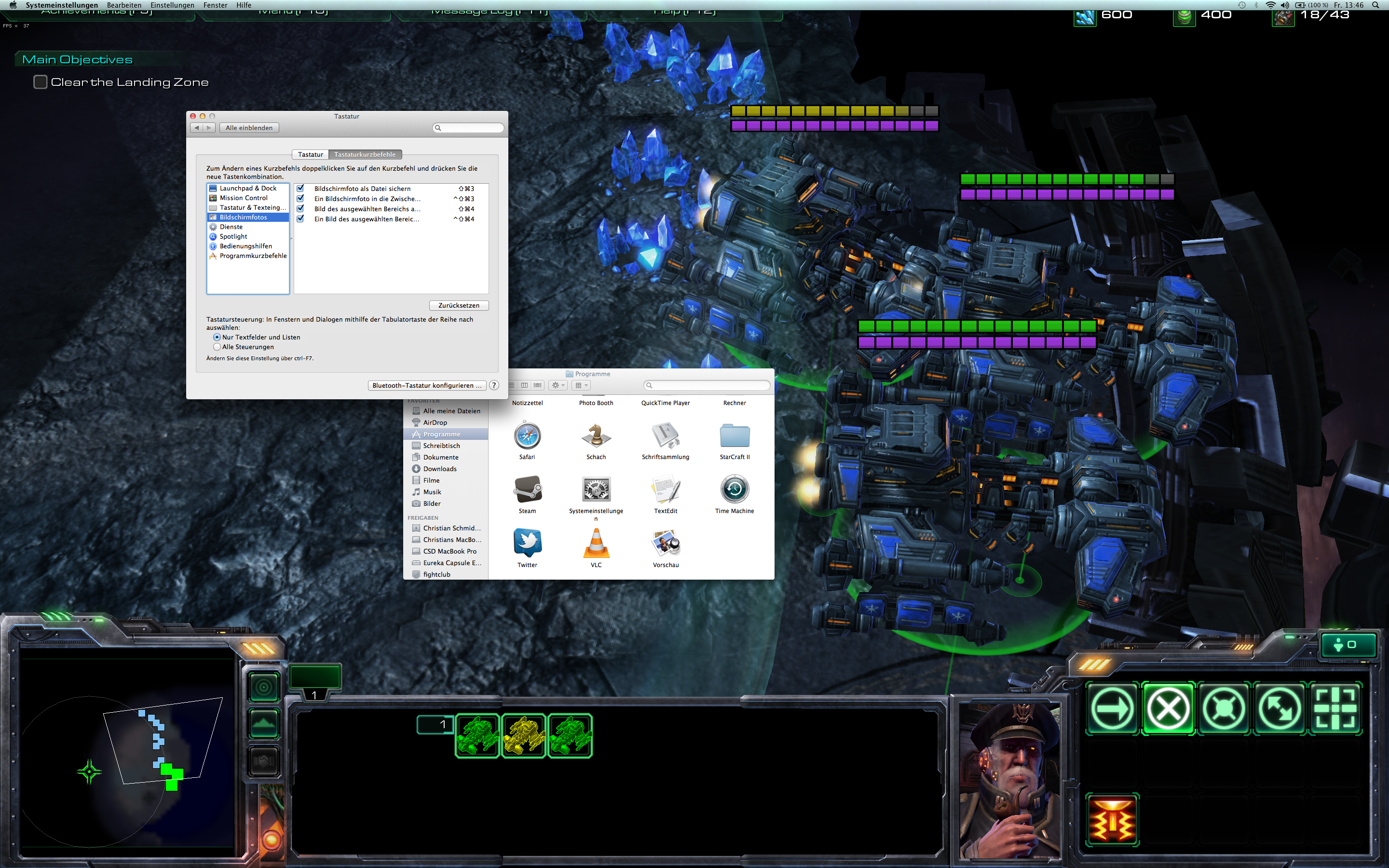Open Schreibtisch in Finder sidebar
The height and width of the screenshot is (868, 1389).
pyautogui.click(x=446, y=446)
